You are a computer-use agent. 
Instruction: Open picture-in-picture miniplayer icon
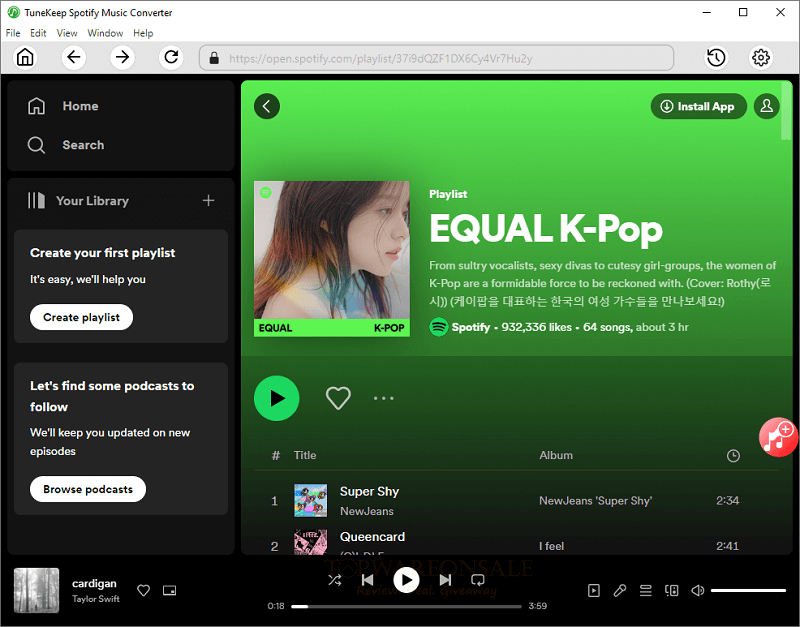tap(169, 590)
